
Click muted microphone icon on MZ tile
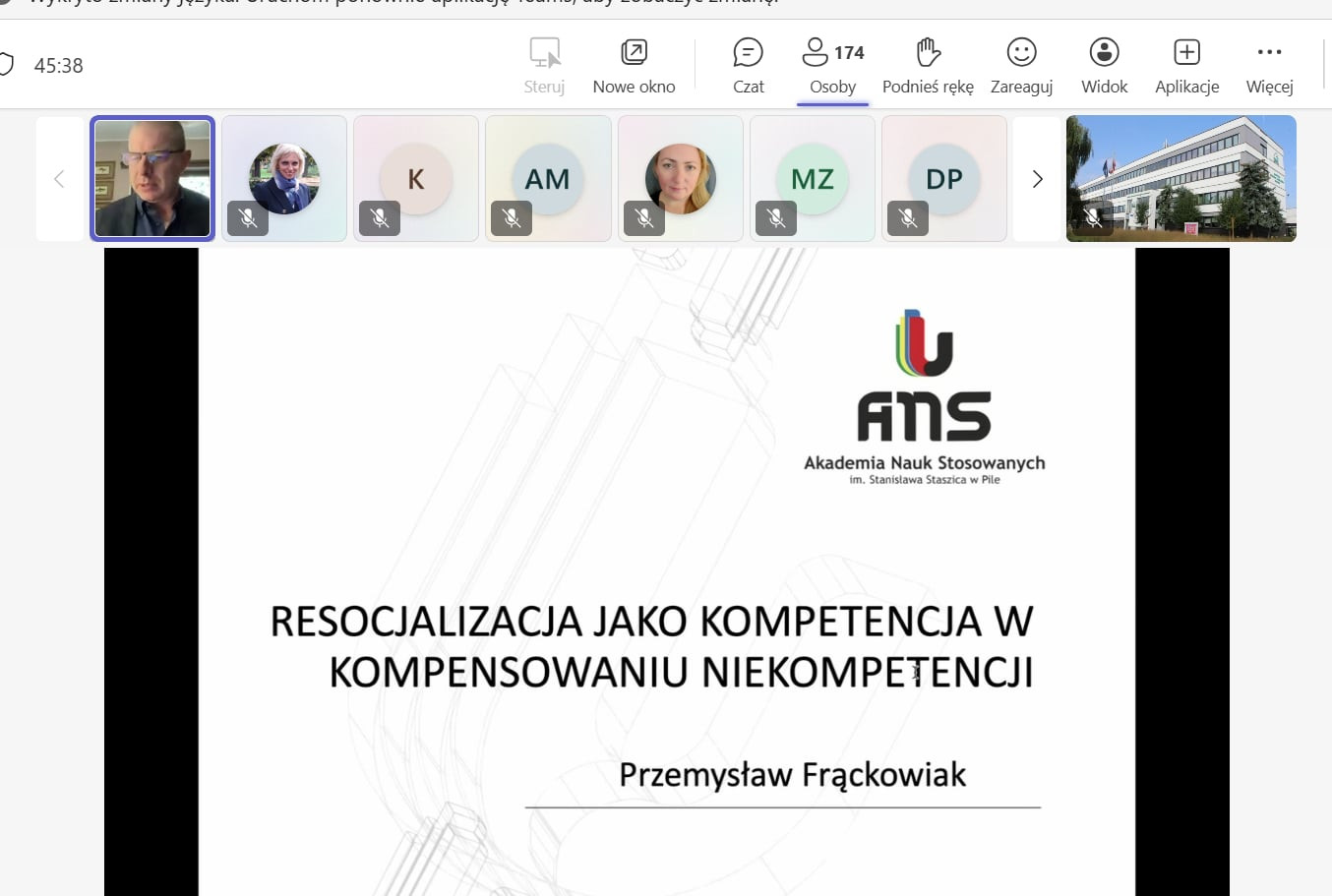coord(776,218)
